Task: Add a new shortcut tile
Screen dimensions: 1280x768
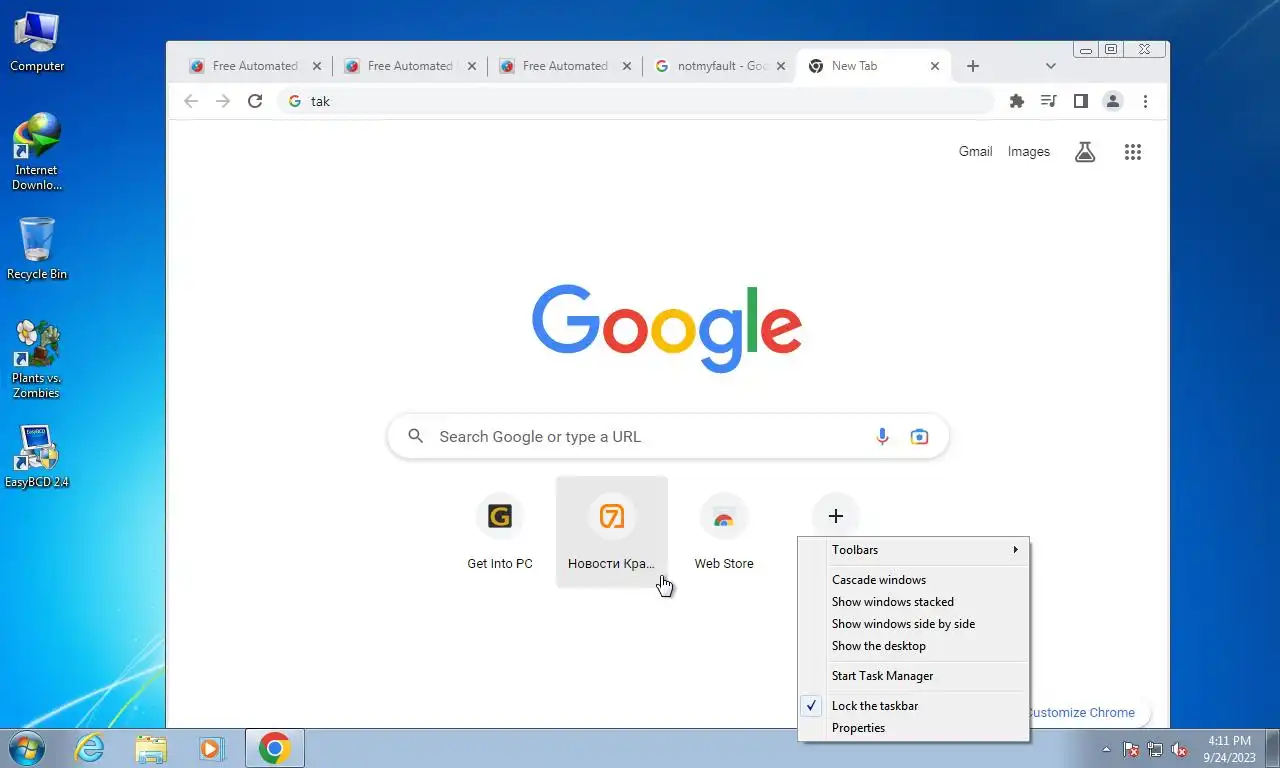Action: tap(836, 516)
